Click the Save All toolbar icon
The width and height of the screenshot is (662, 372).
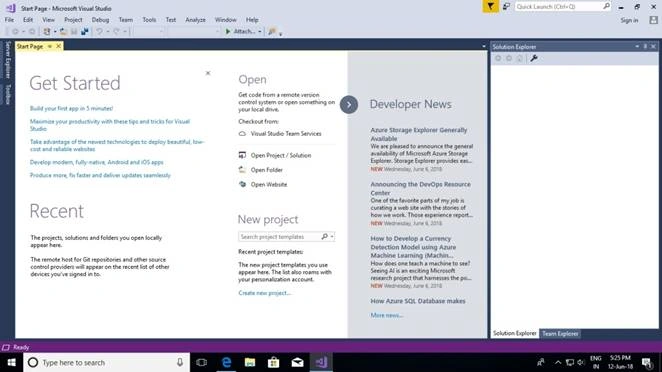click(x=84, y=32)
